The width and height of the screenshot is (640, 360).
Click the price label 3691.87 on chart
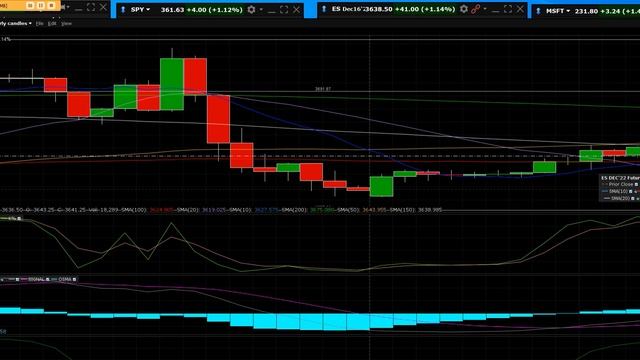pyautogui.click(x=323, y=89)
